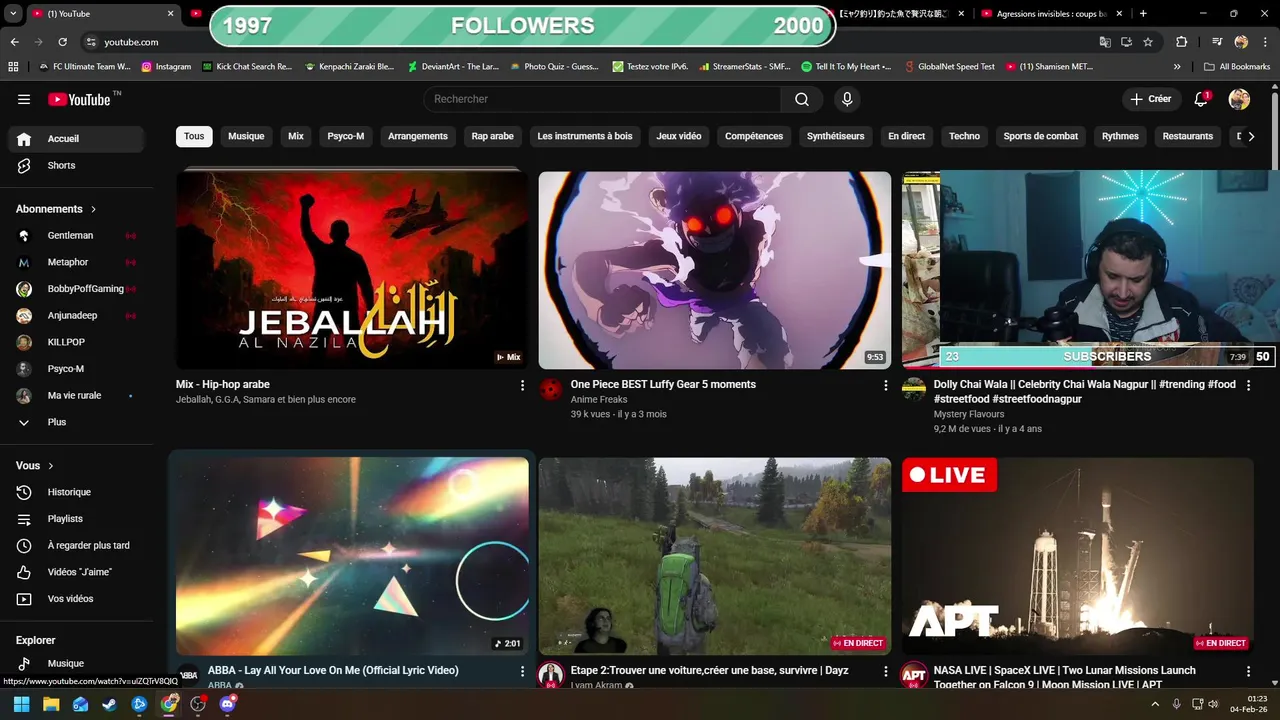
Task: Select the En direct chip
Action: tap(907, 136)
